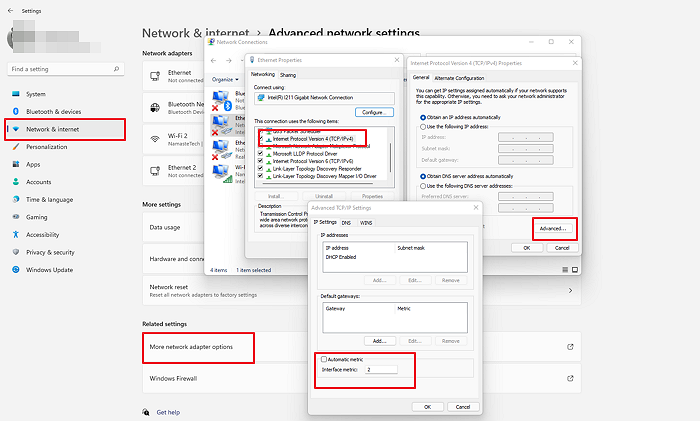Click Network Connections forward navigation arrow
The height and width of the screenshot is (421, 700).
229,61
